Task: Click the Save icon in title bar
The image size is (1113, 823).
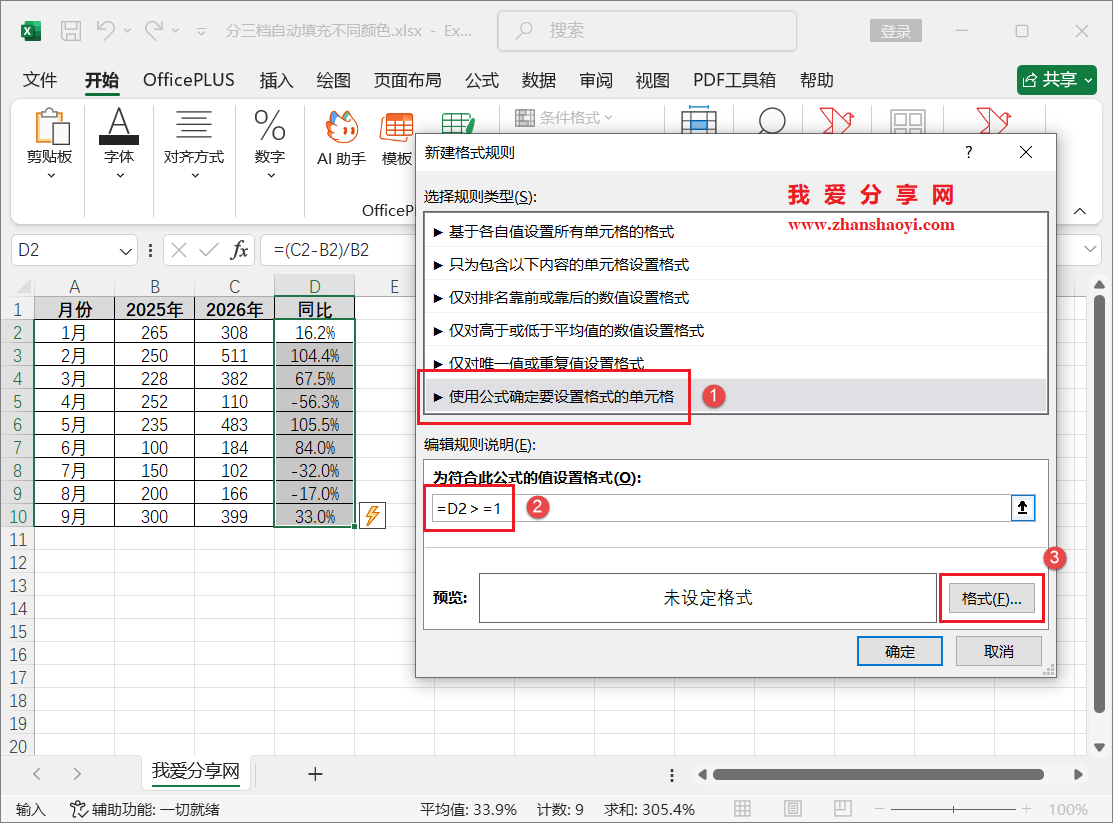Action: [71, 31]
